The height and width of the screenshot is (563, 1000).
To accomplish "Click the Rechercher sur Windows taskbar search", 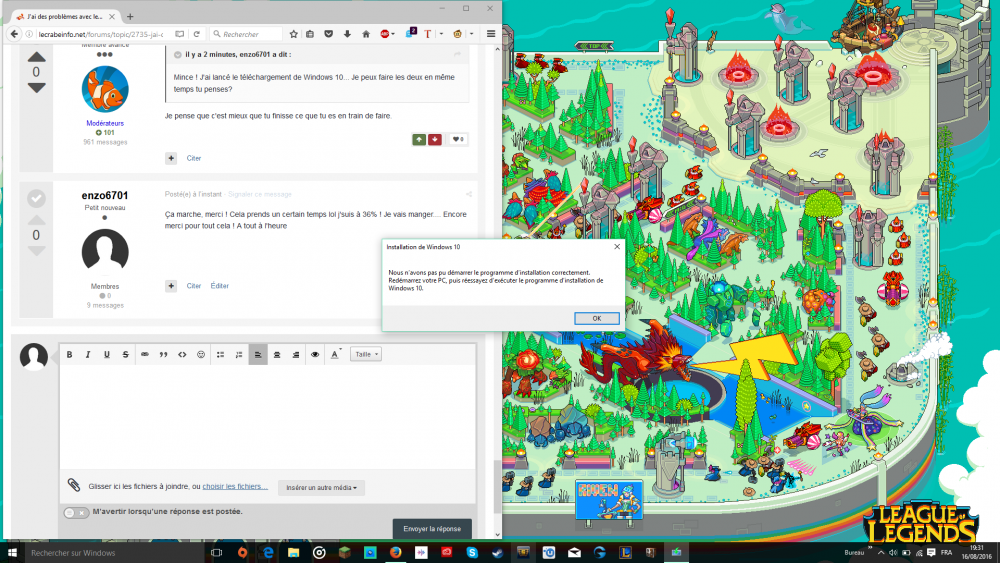I will click(114, 553).
